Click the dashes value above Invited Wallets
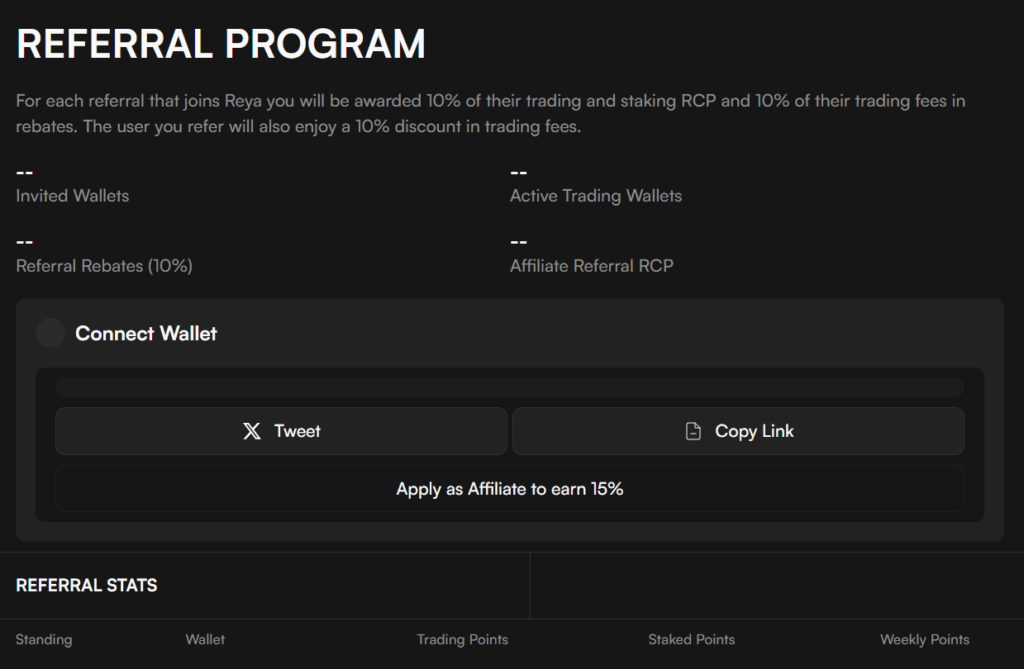Image resolution: width=1024 pixels, height=669 pixels. click(x=25, y=172)
